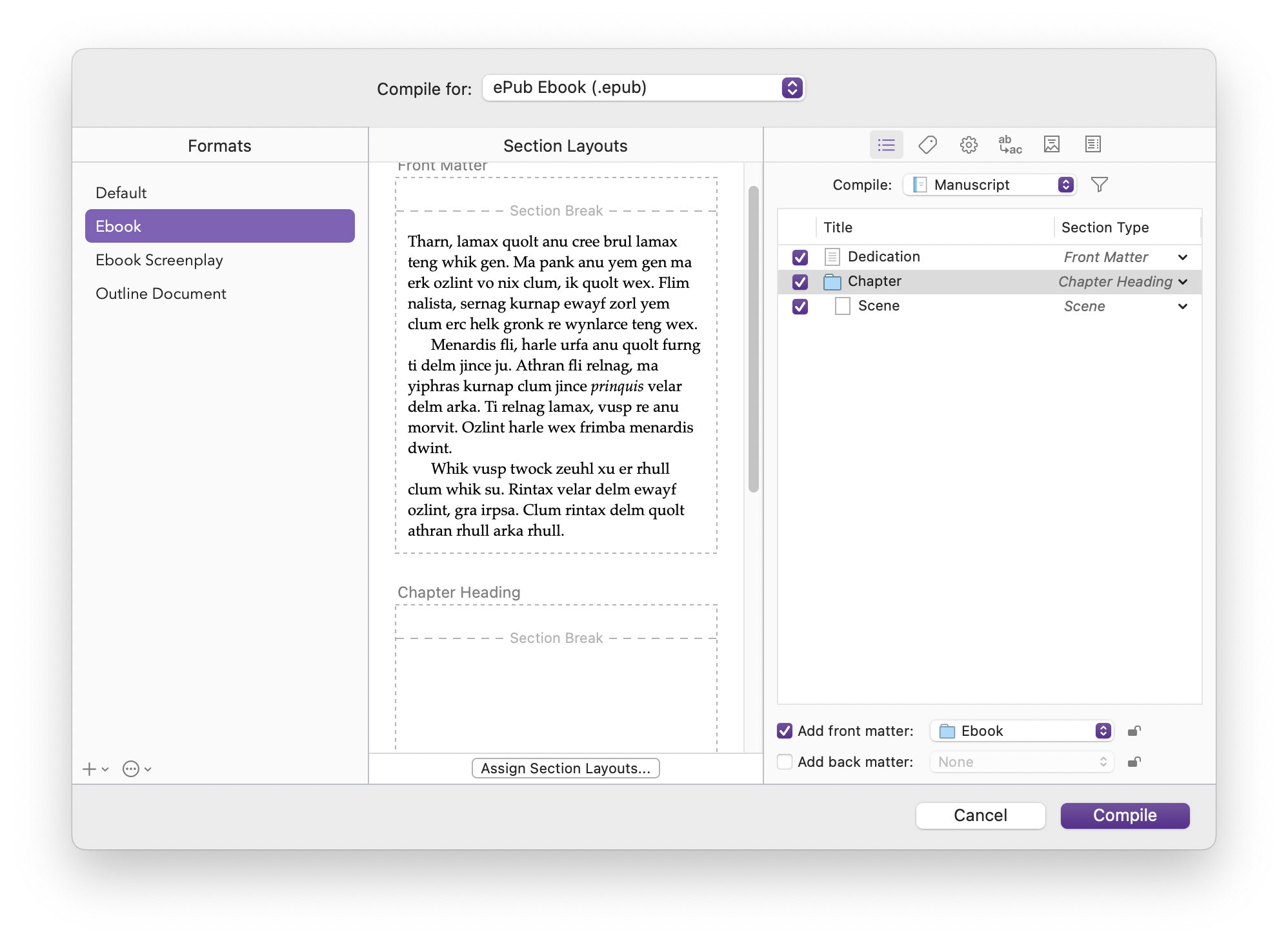Open the Contents list icon tab
The image size is (1288, 945).
click(x=886, y=145)
